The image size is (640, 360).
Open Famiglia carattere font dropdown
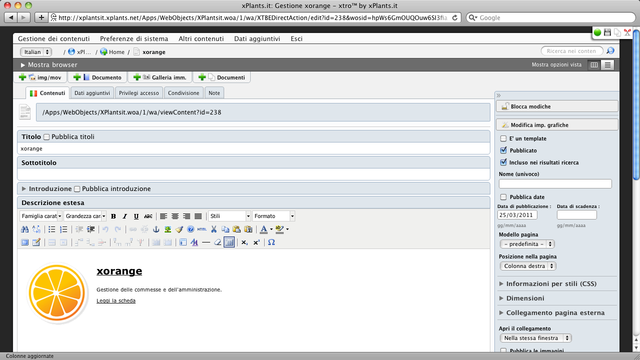pyautogui.click(x=41, y=216)
